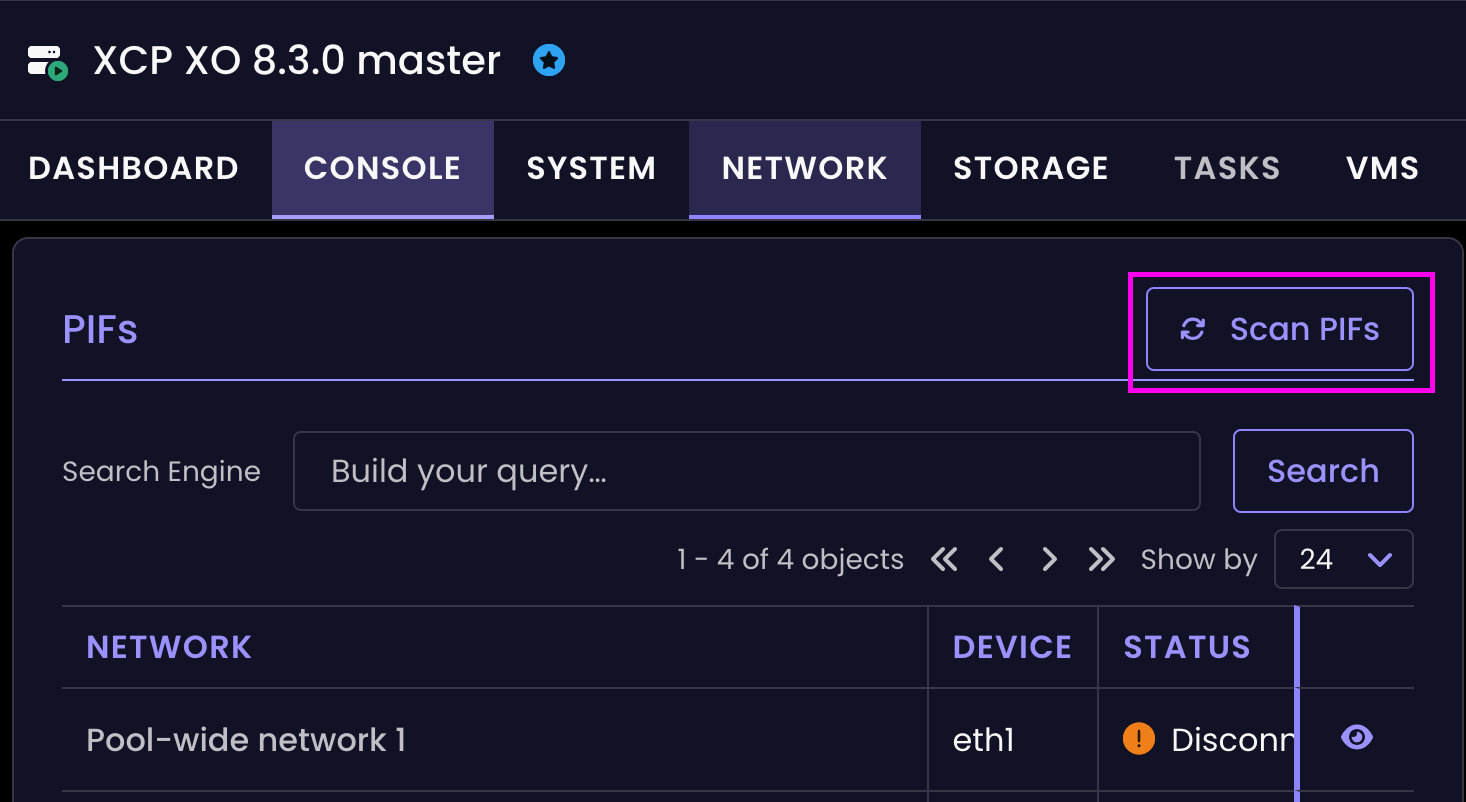1466x802 pixels.
Task: Jump to last page of results
Action: point(1101,559)
